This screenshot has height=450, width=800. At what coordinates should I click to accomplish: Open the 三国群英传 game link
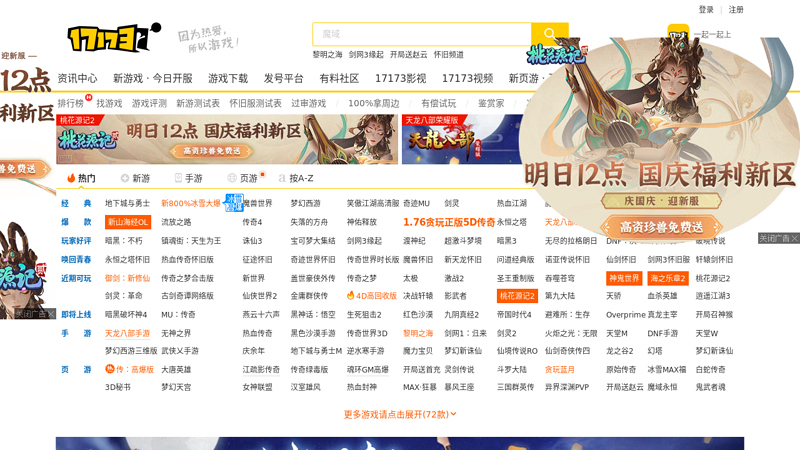point(515,387)
